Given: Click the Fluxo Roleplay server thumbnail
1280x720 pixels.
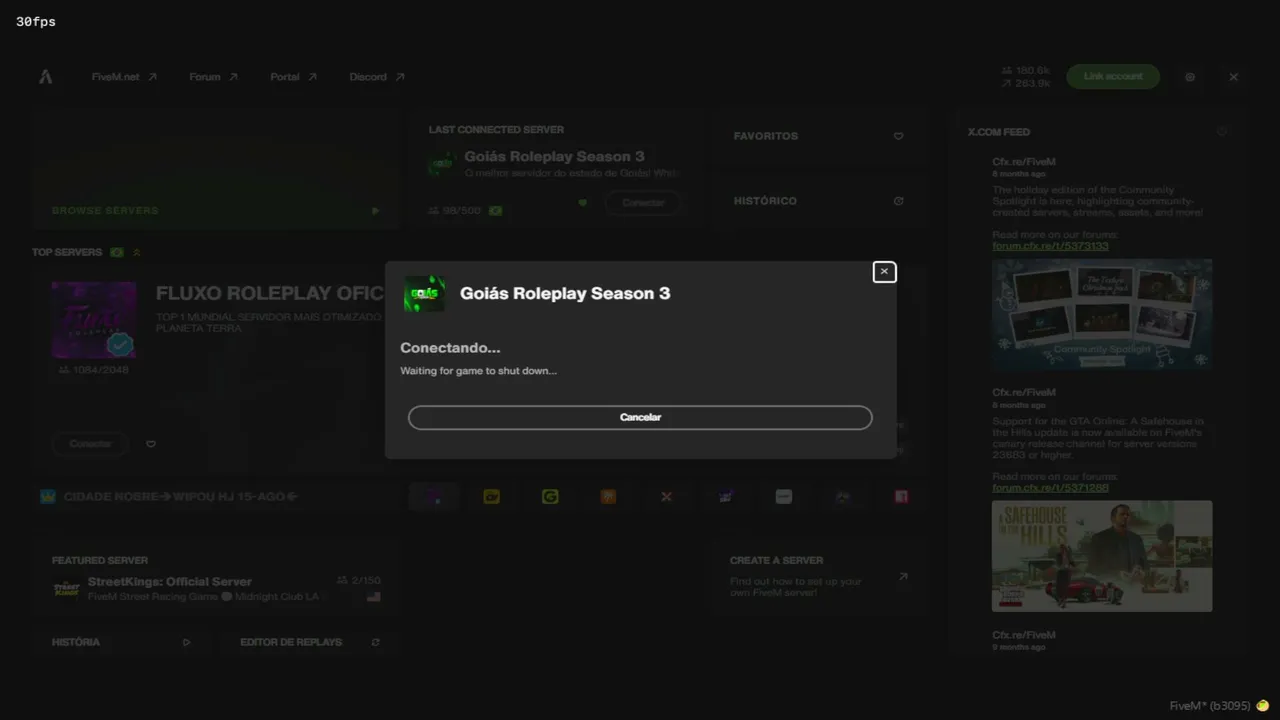Looking at the screenshot, I should pos(94,320).
